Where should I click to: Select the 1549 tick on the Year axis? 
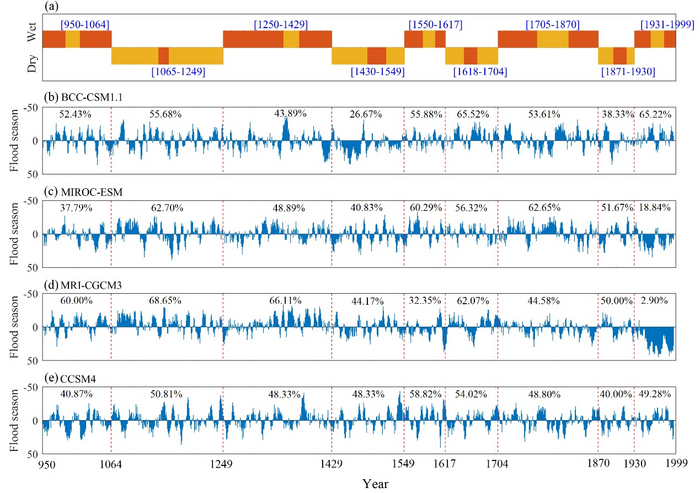tap(404, 464)
